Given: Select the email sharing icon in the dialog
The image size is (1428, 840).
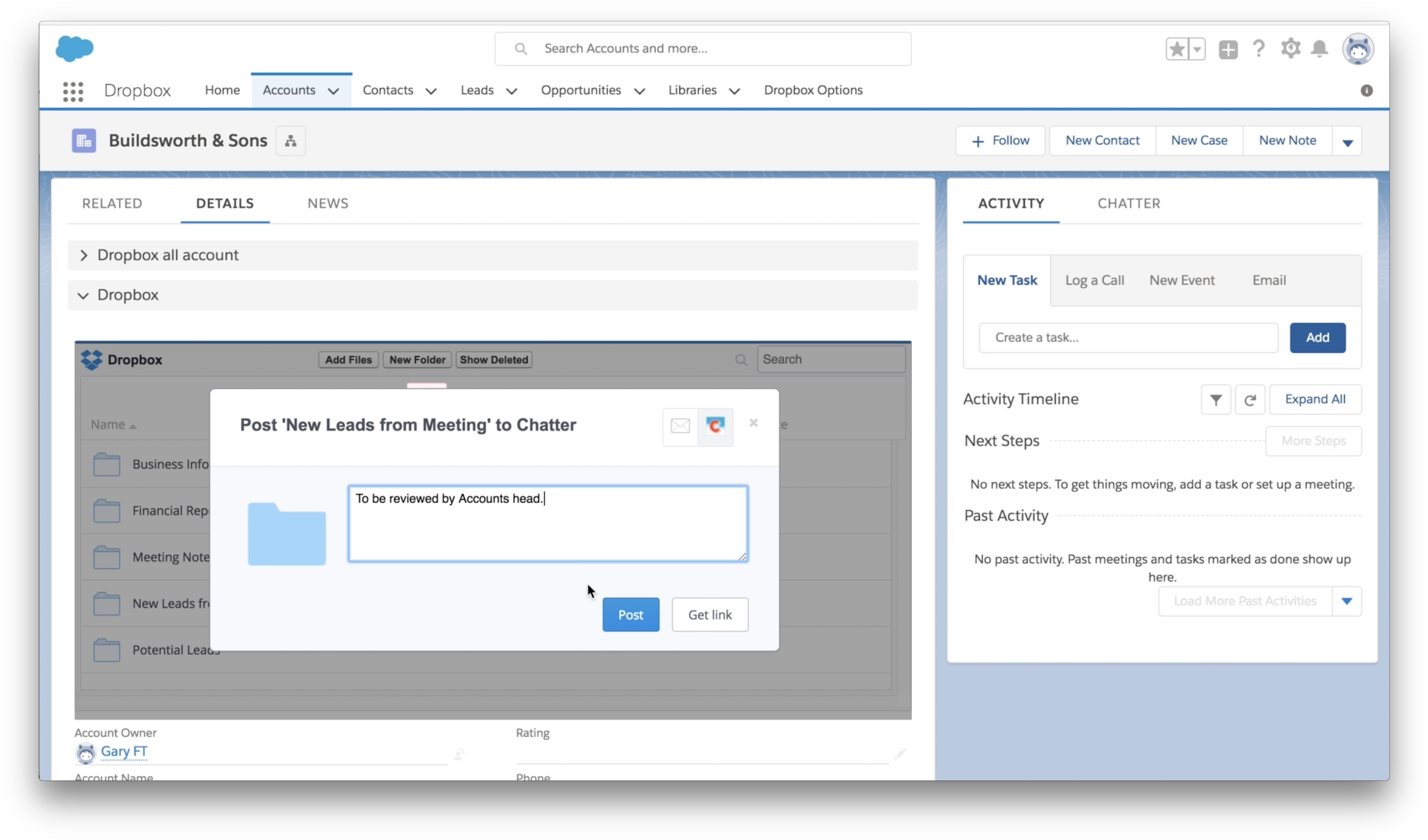Looking at the screenshot, I should point(679,427).
